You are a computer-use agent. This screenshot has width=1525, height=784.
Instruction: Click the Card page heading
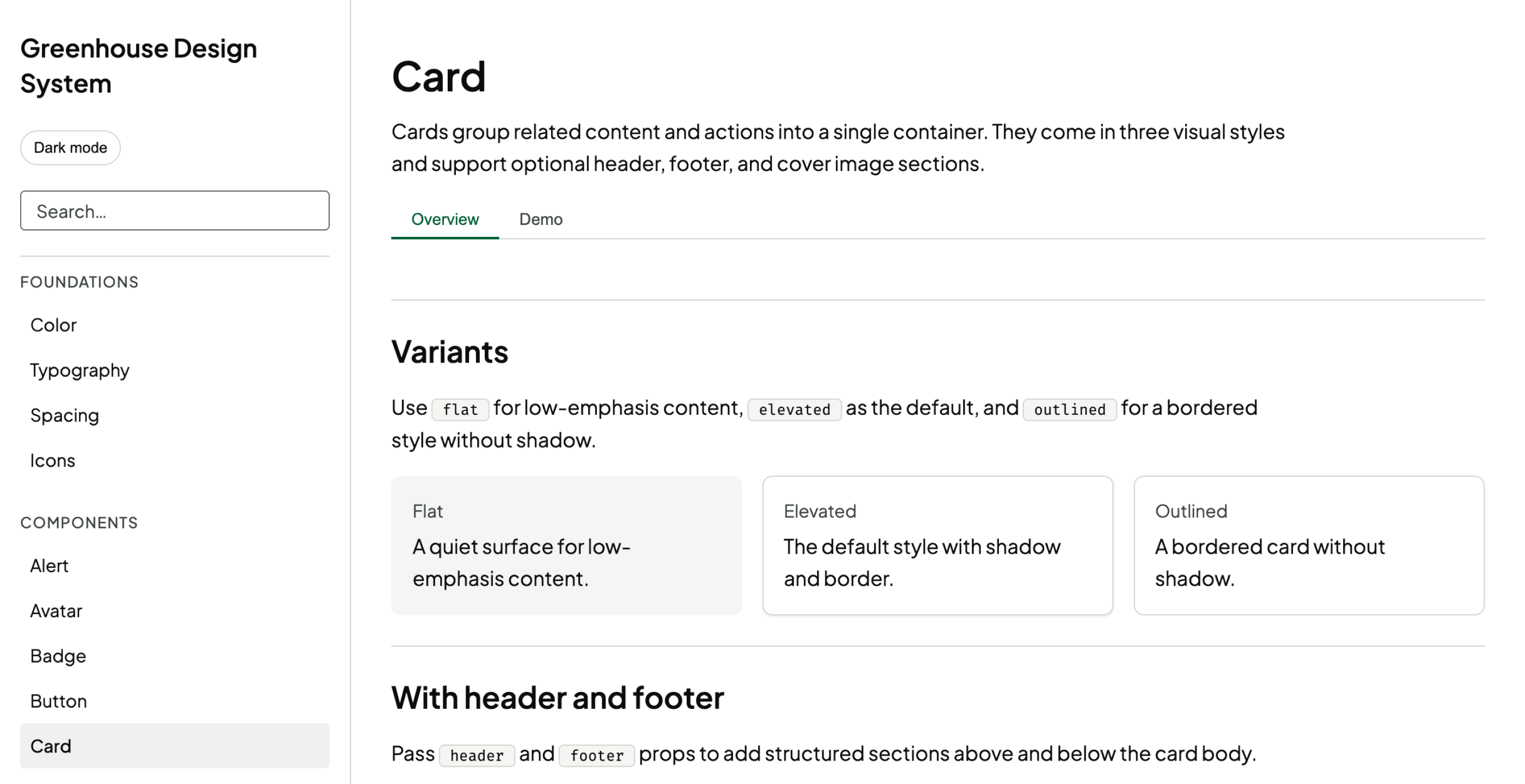pos(438,77)
